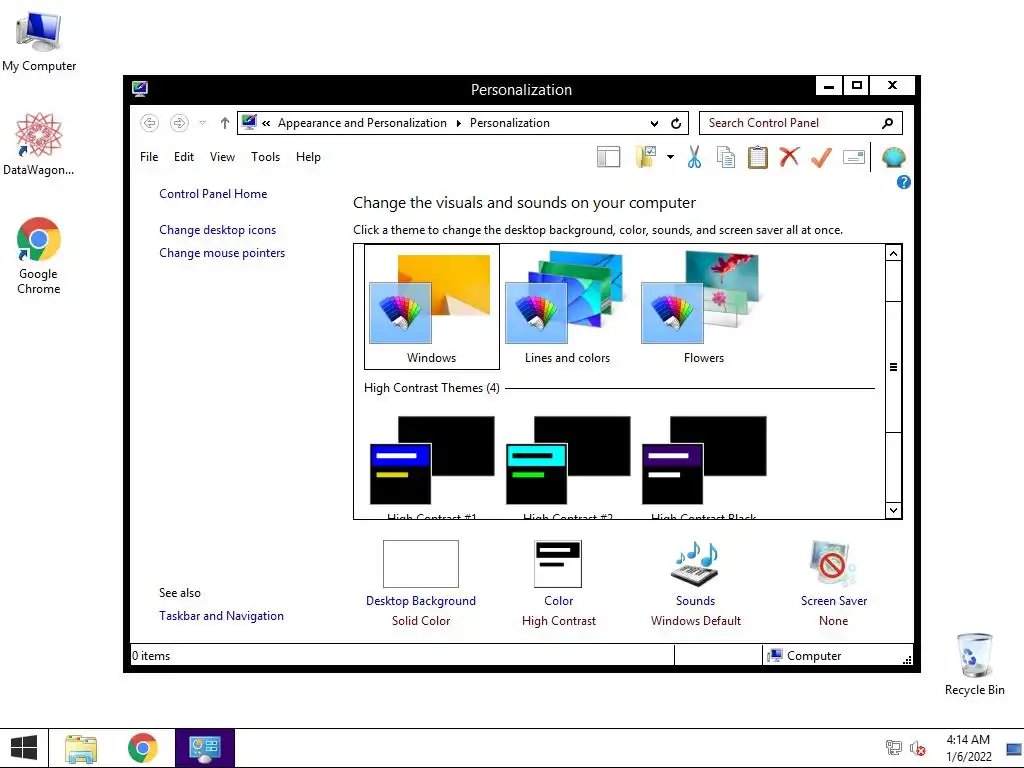Viewport: 1024px width, 768px height.
Task: Click the Screen Saver icon
Action: 832,563
